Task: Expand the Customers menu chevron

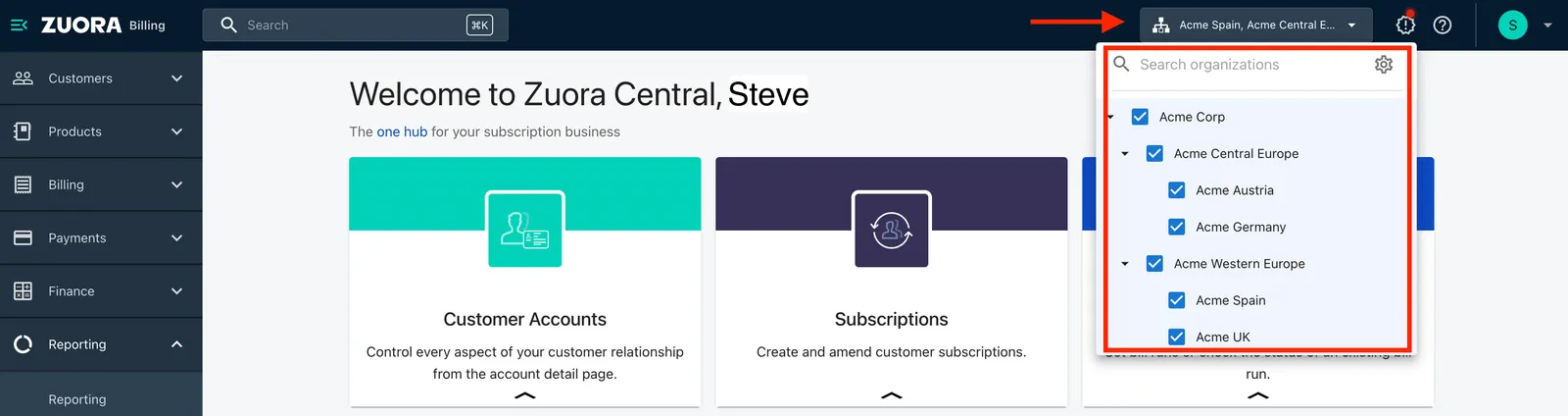Action: pyautogui.click(x=176, y=78)
